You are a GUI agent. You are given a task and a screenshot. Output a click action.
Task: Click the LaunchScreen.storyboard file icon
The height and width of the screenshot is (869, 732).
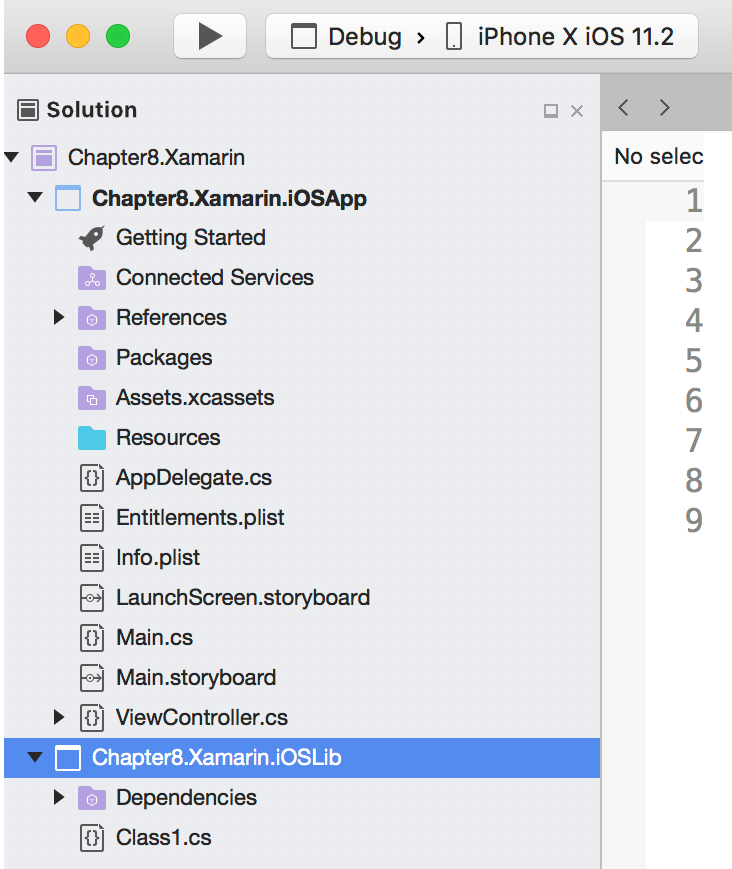click(x=92, y=598)
